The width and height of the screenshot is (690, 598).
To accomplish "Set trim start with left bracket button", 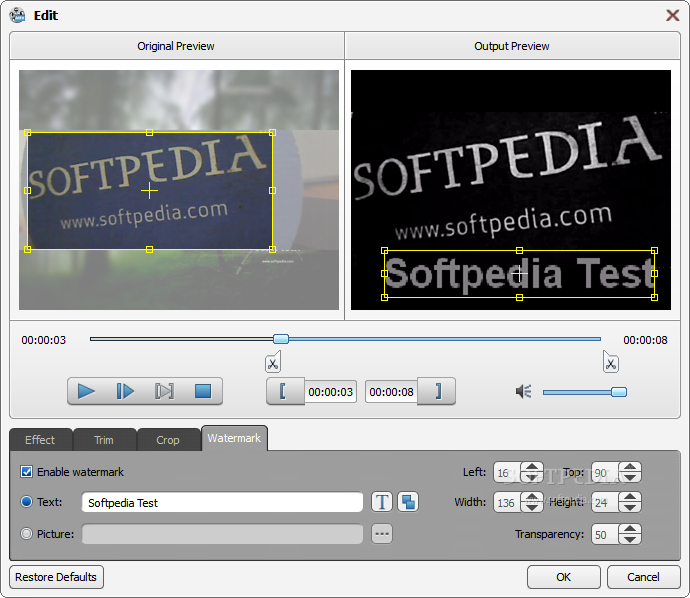I will pyautogui.click(x=285, y=391).
